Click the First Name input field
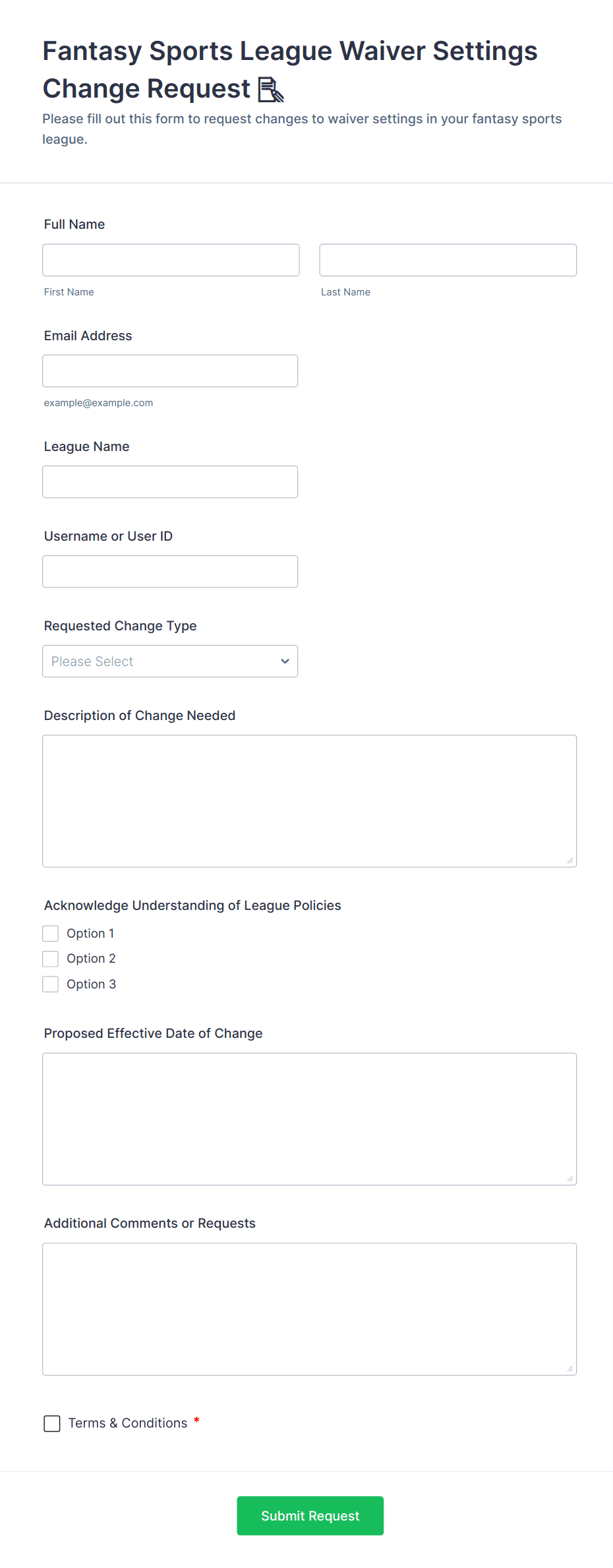Screen dimensions: 613x1568 pos(171,260)
